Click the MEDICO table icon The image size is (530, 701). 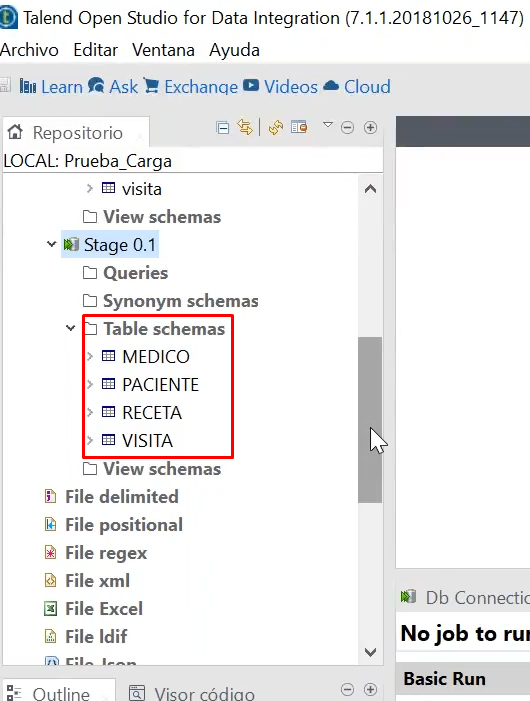click(x=108, y=356)
